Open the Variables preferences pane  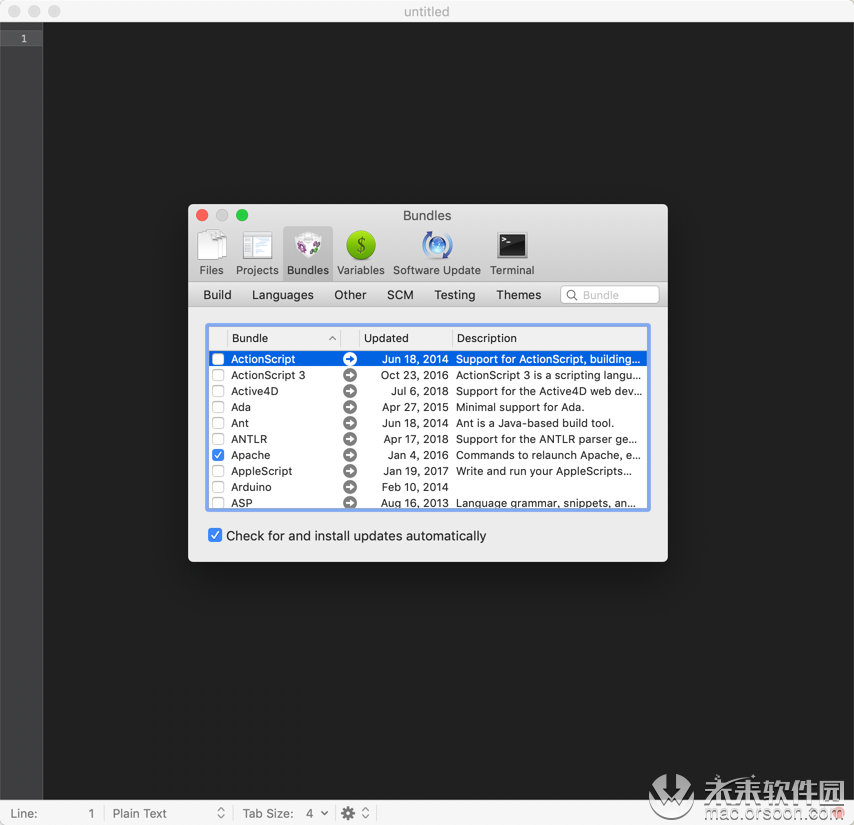[361, 253]
